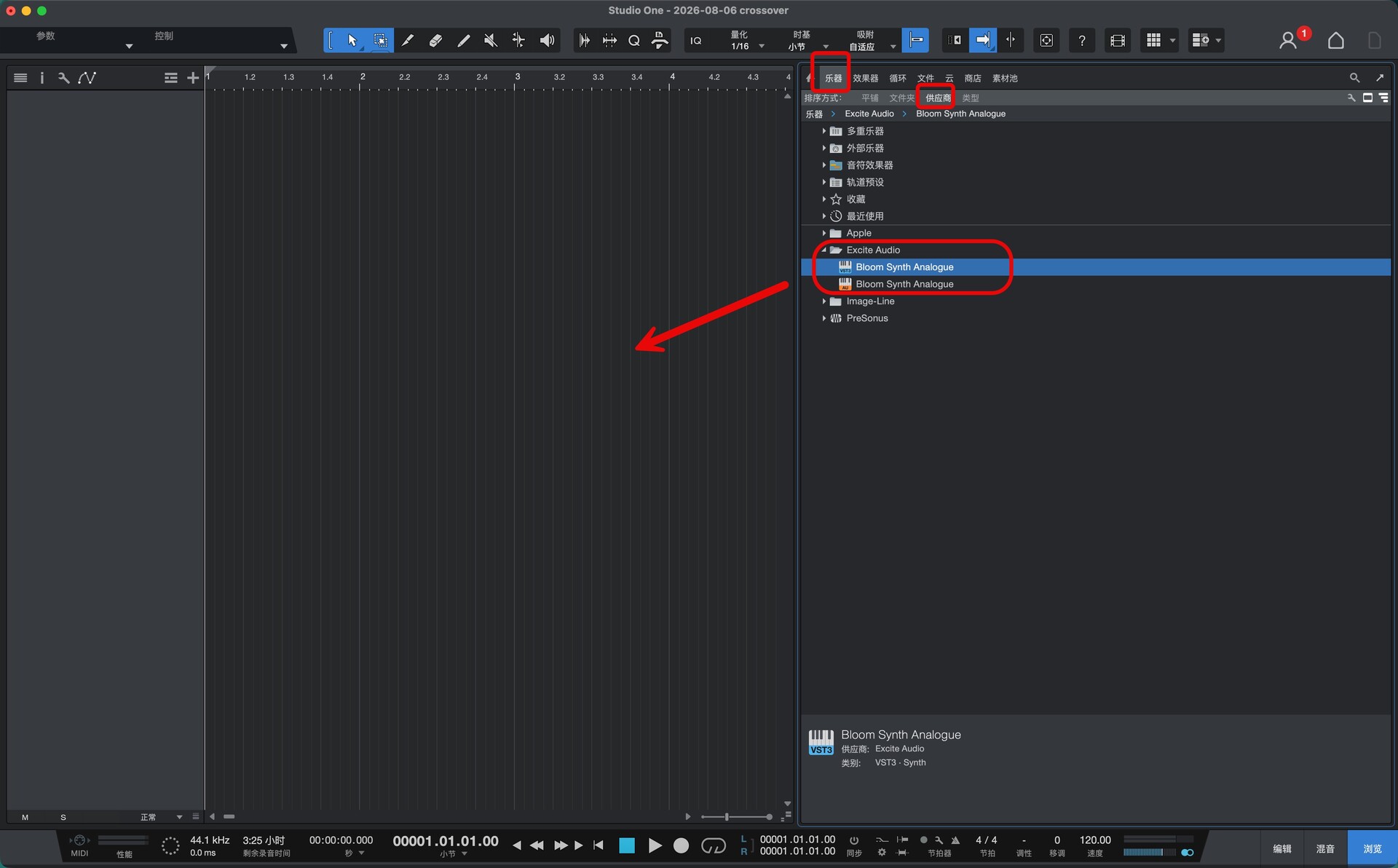1398x868 pixels.
Task: Open the 混音 view button
Action: click(x=1325, y=848)
